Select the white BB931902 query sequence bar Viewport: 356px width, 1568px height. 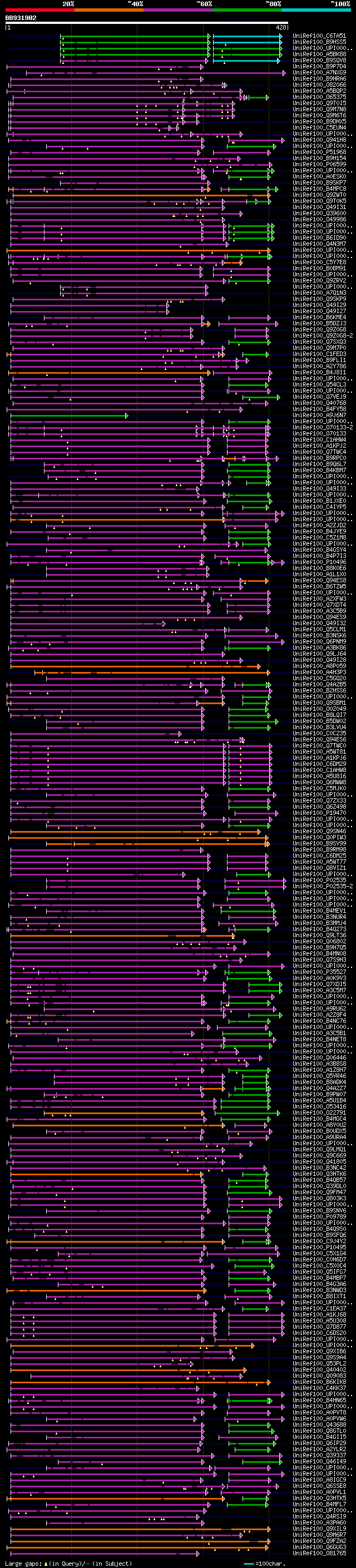[x=147, y=23]
